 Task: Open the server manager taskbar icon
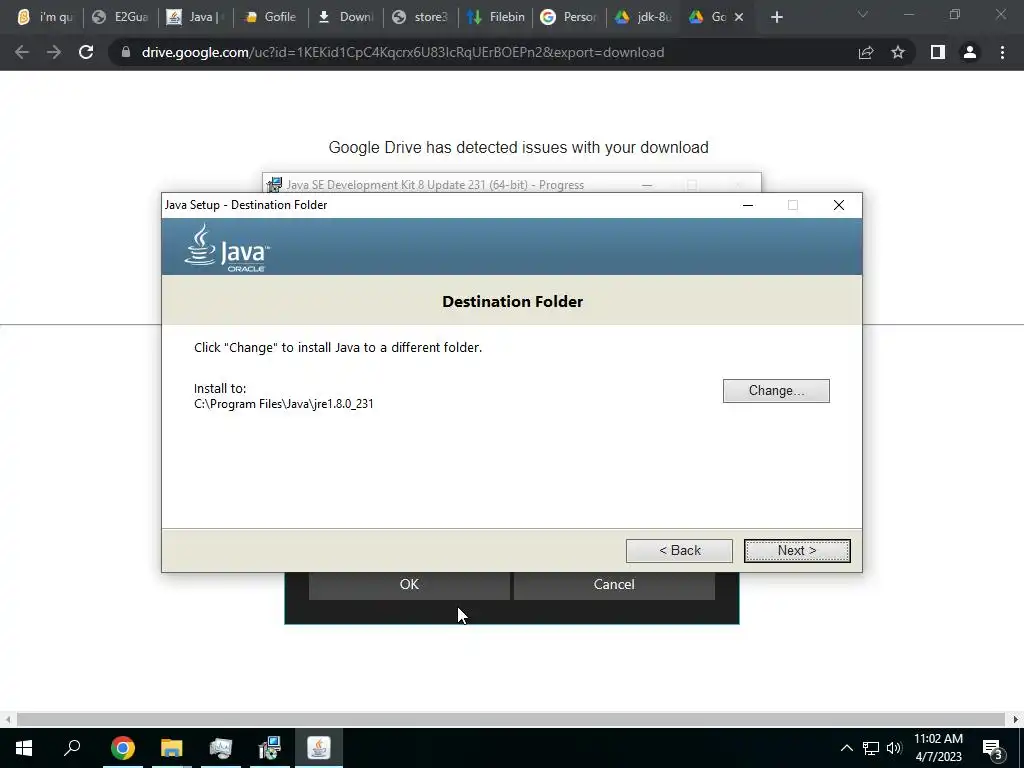point(221,748)
